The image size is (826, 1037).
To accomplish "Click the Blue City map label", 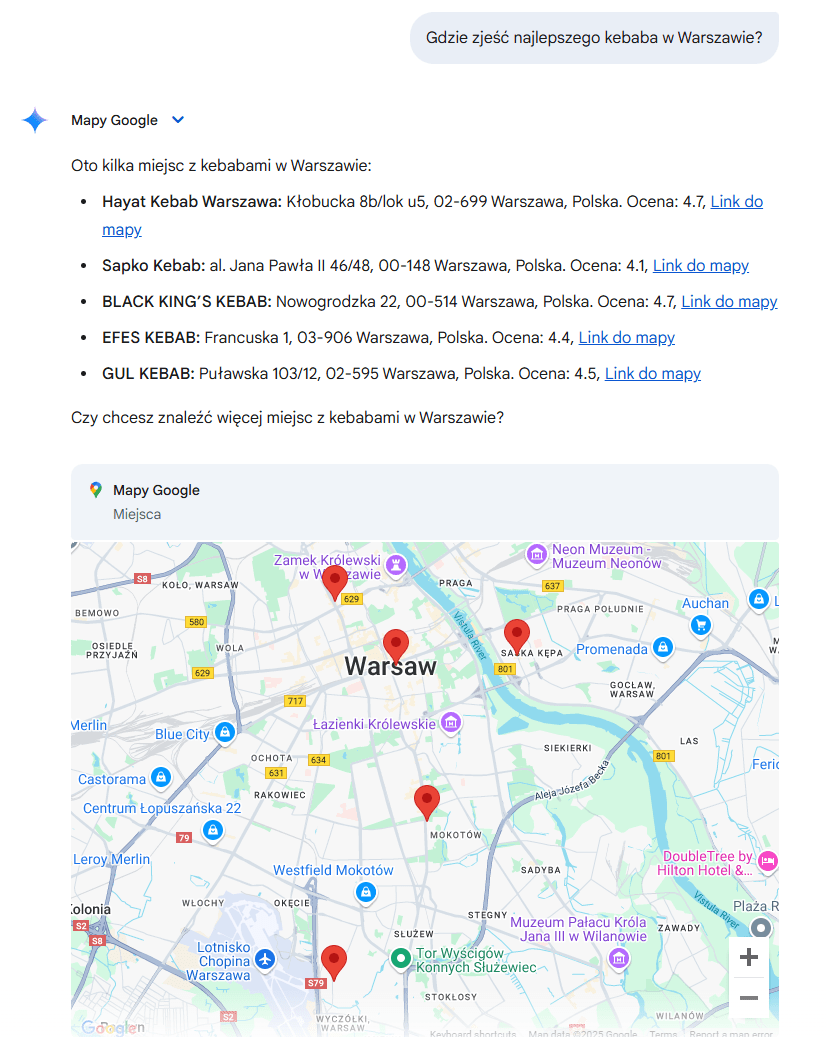I will pyautogui.click(x=183, y=734).
